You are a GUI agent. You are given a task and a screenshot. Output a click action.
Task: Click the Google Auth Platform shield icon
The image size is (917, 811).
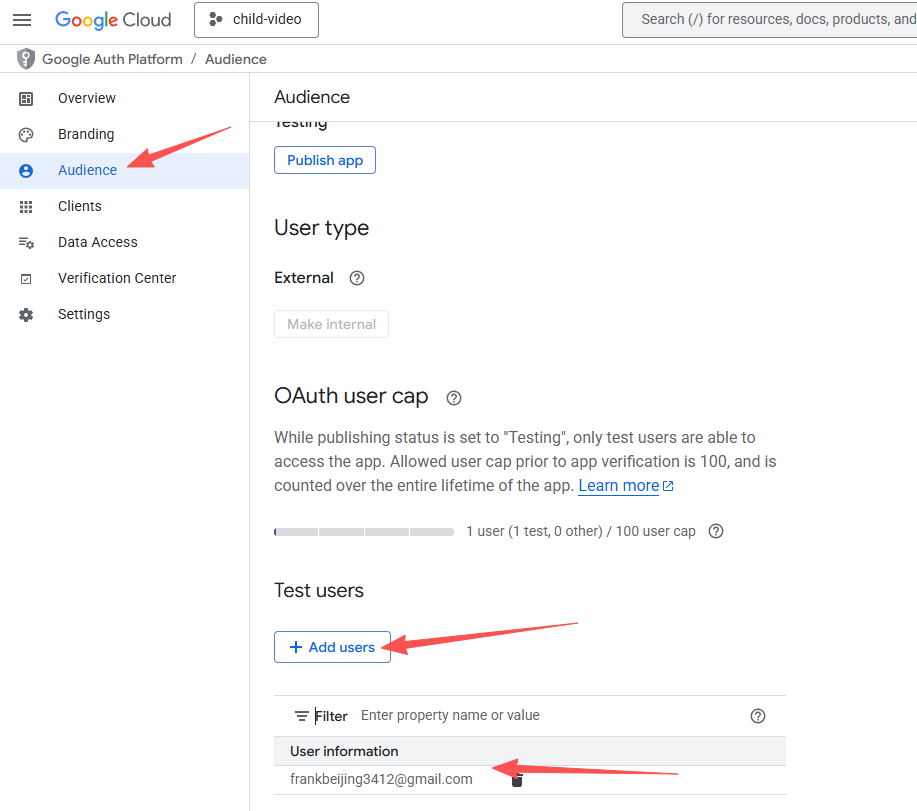point(25,59)
